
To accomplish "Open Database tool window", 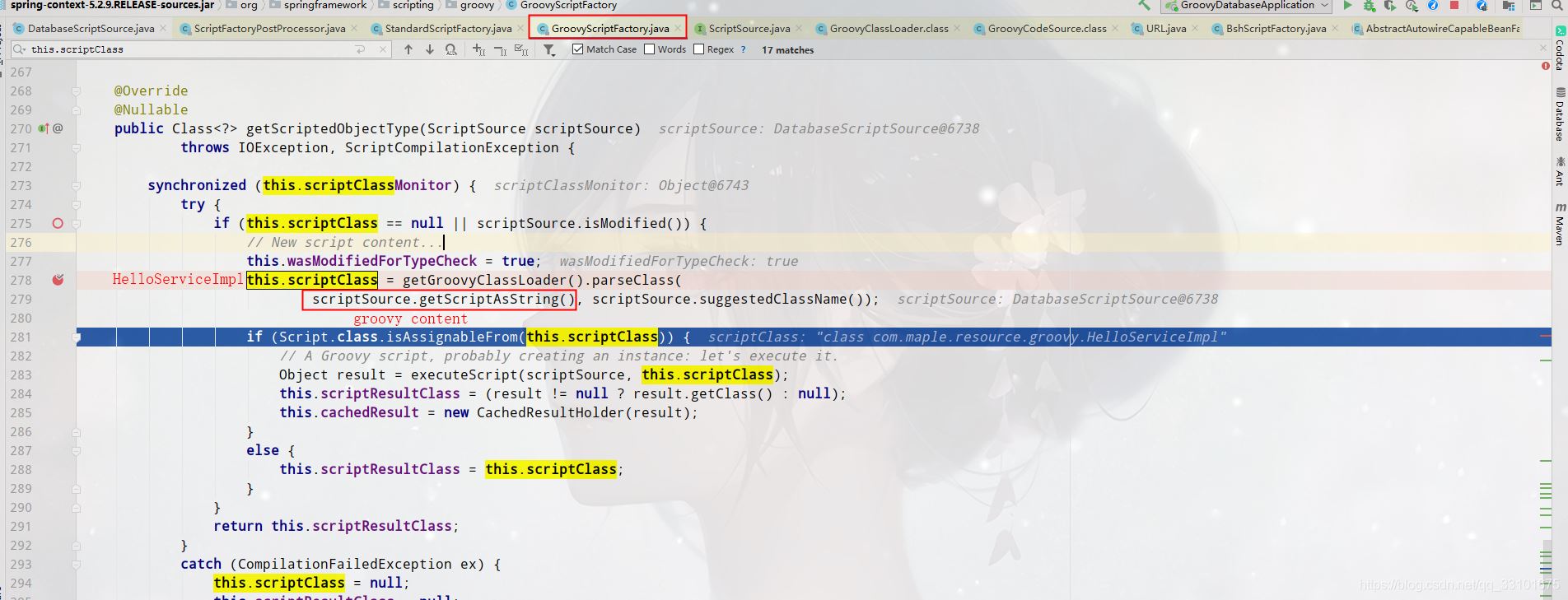I will (1560, 114).
